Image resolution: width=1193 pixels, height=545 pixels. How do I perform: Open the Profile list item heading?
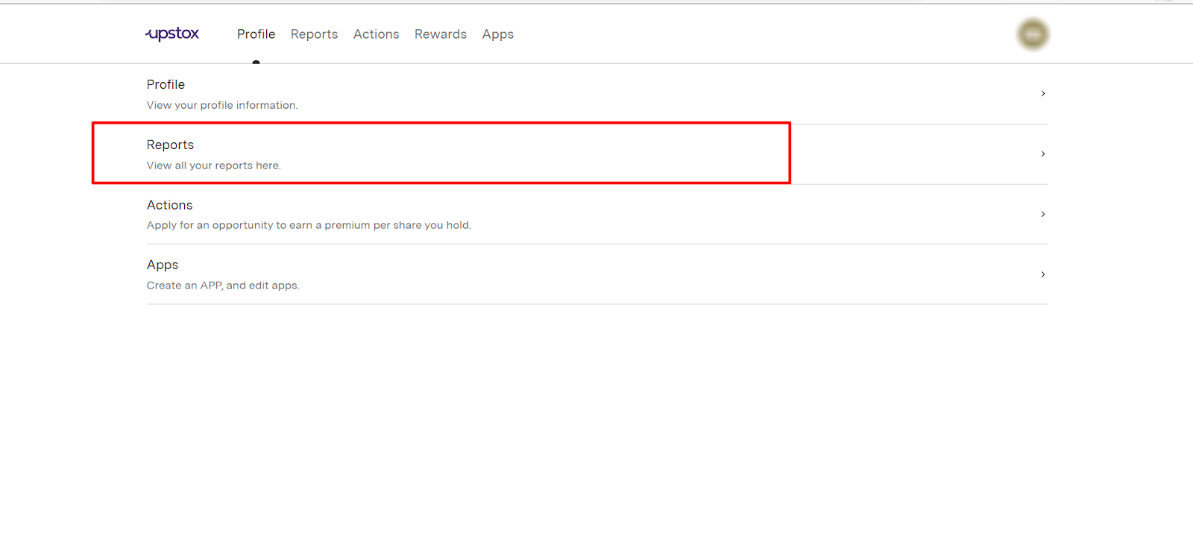166,85
